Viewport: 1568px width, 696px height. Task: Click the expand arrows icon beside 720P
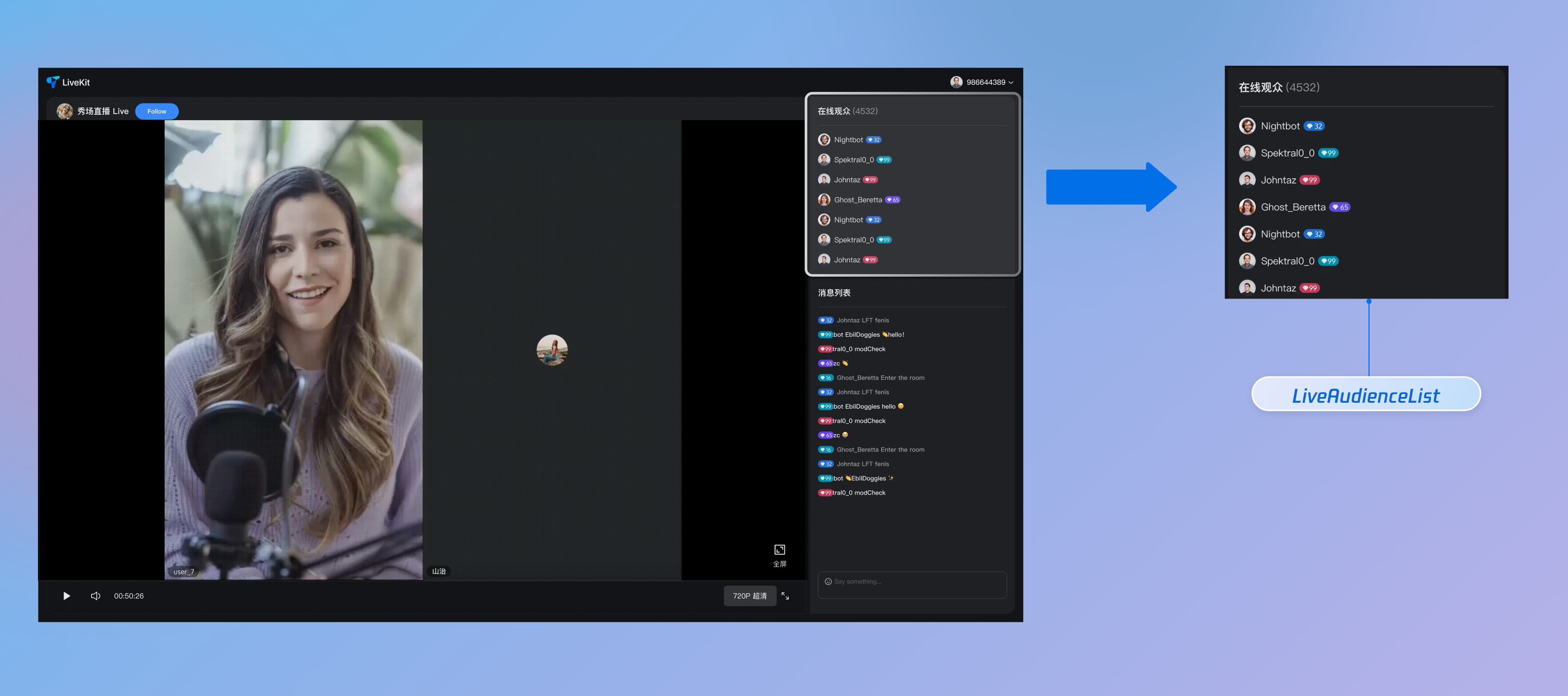(x=785, y=595)
